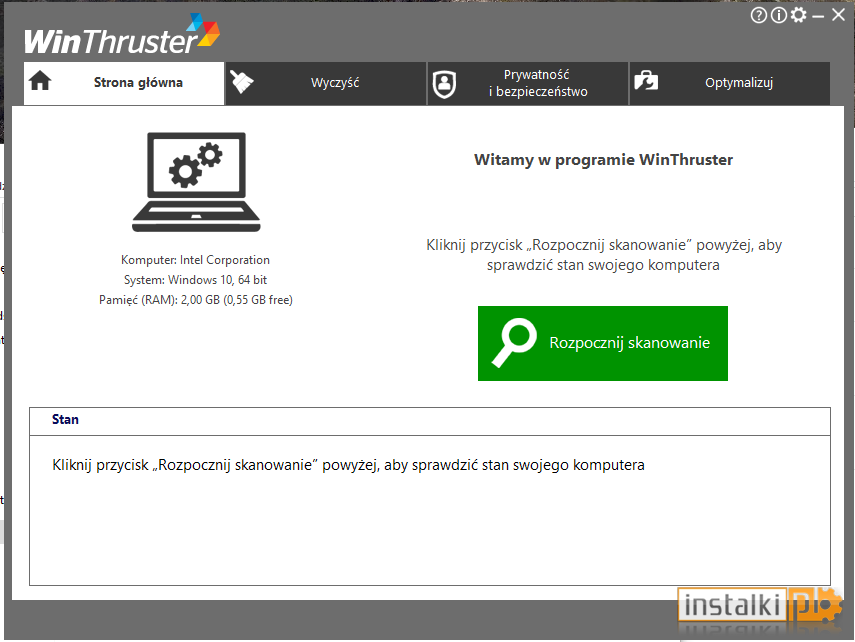Click the broom icon on Wyczyść tab
This screenshot has height=642, width=855.
242,82
